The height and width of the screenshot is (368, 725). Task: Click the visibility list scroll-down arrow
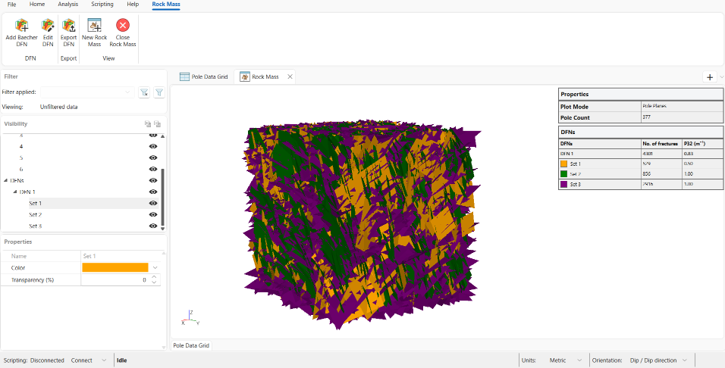coord(162,228)
